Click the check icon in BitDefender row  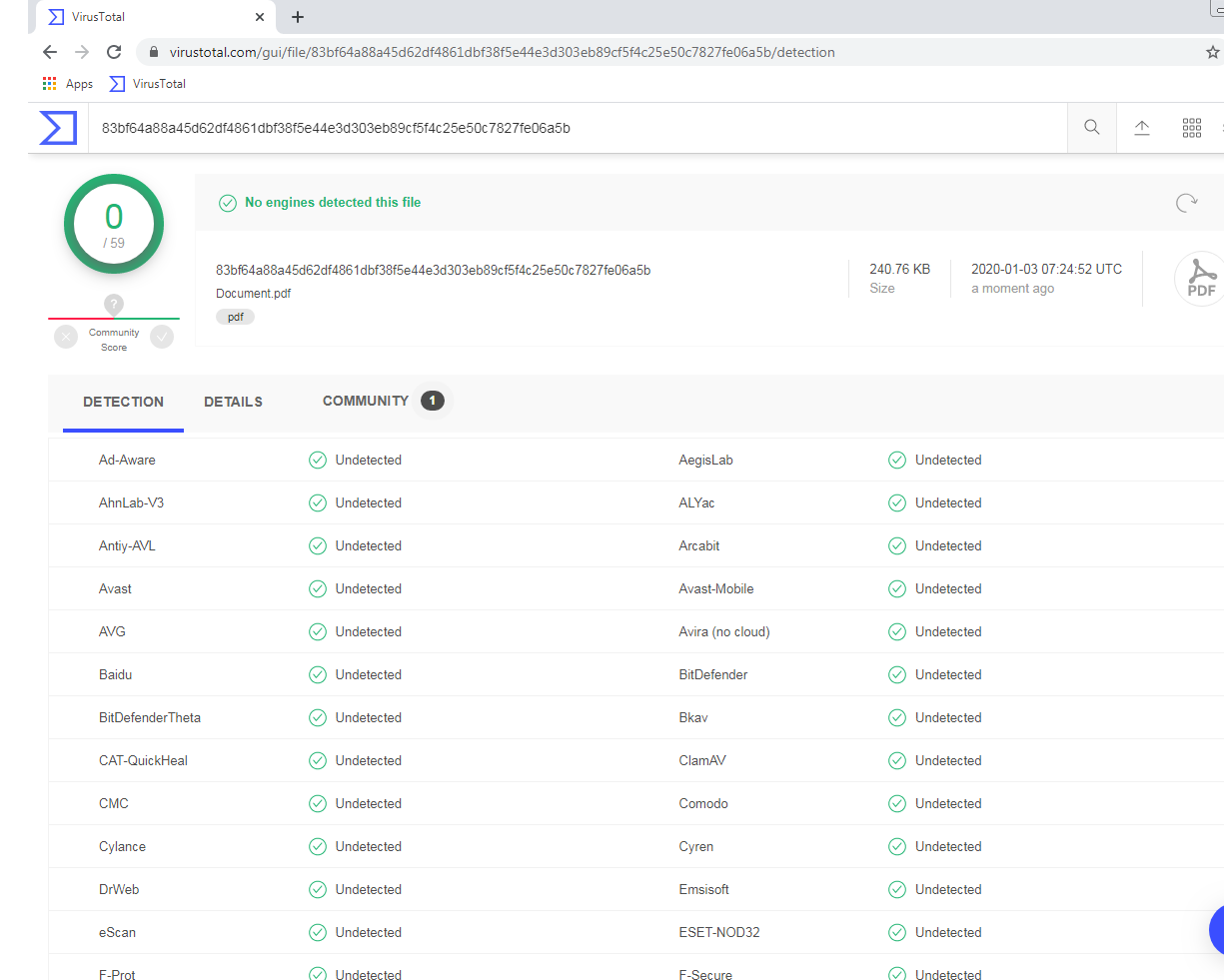coord(897,674)
